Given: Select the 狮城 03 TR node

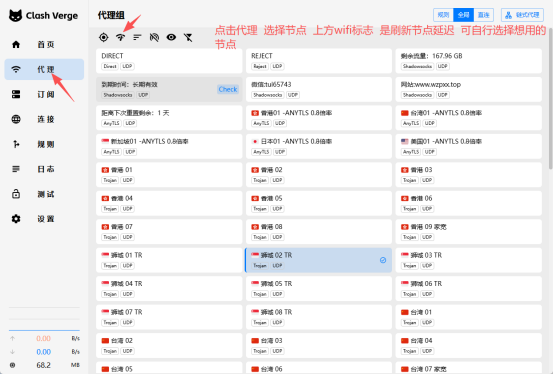Looking at the screenshot, I should click(x=468, y=260).
